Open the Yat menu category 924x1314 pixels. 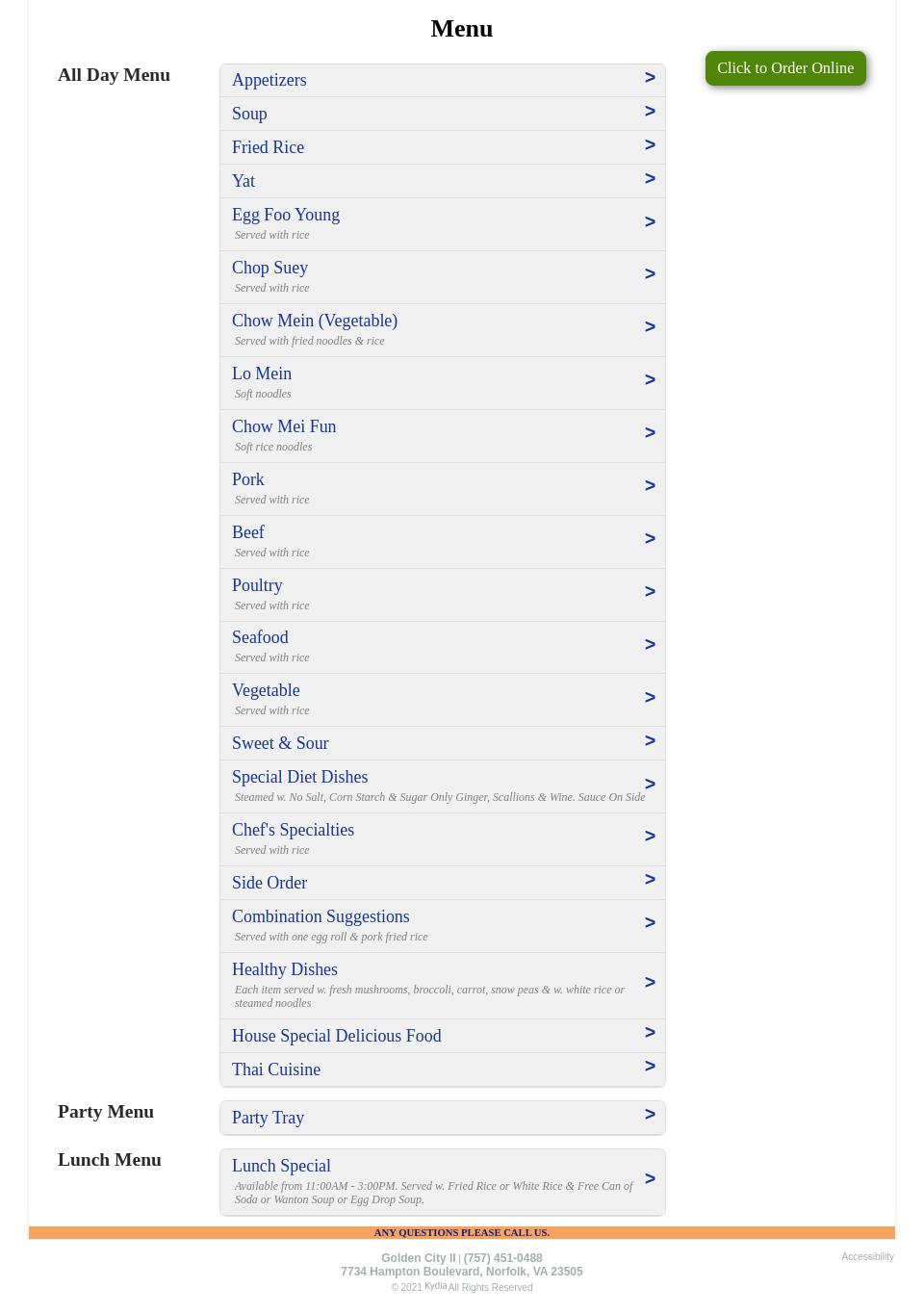244,181
